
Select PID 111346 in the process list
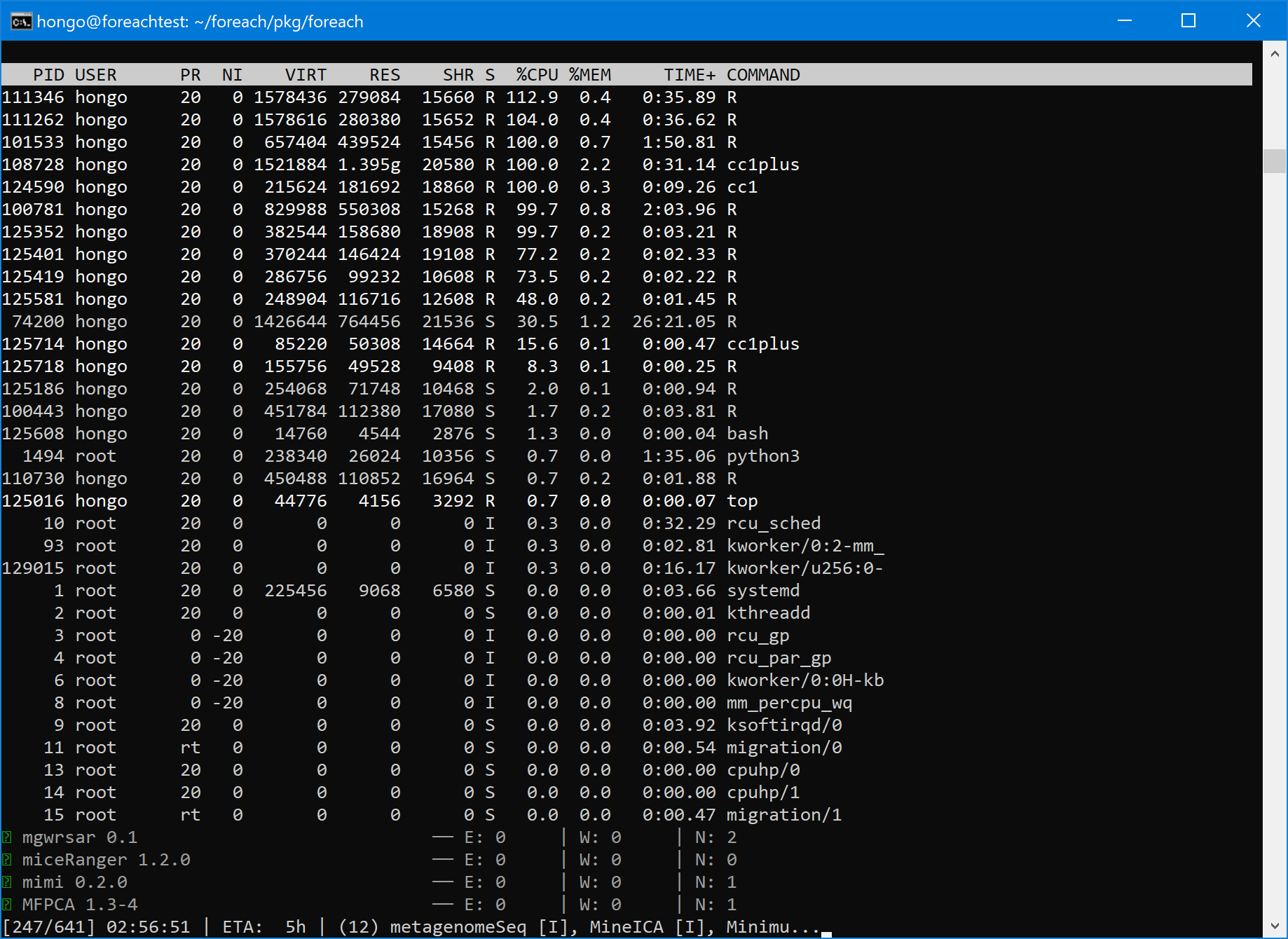[x=33, y=97]
